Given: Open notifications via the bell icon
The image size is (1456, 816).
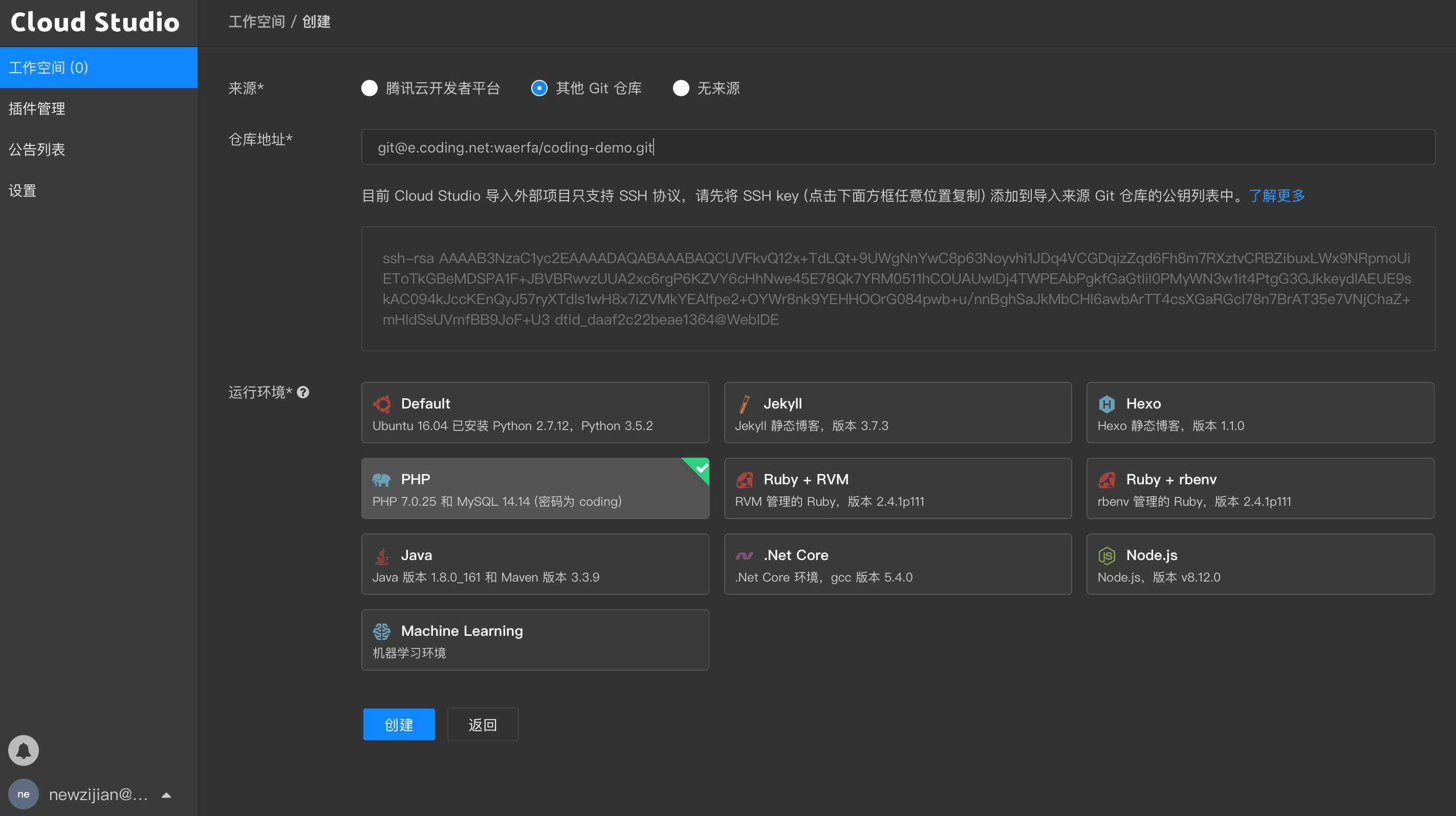Looking at the screenshot, I should point(23,750).
